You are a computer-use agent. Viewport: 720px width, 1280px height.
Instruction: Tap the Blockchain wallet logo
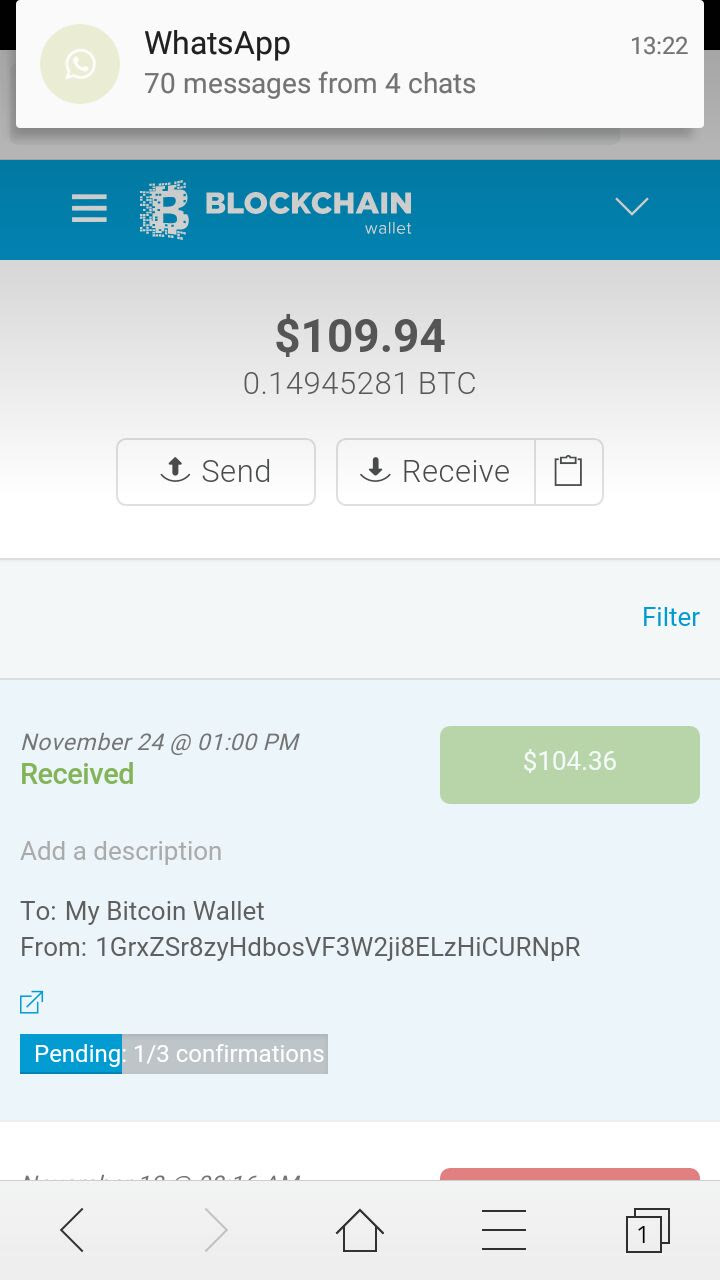click(275, 210)
